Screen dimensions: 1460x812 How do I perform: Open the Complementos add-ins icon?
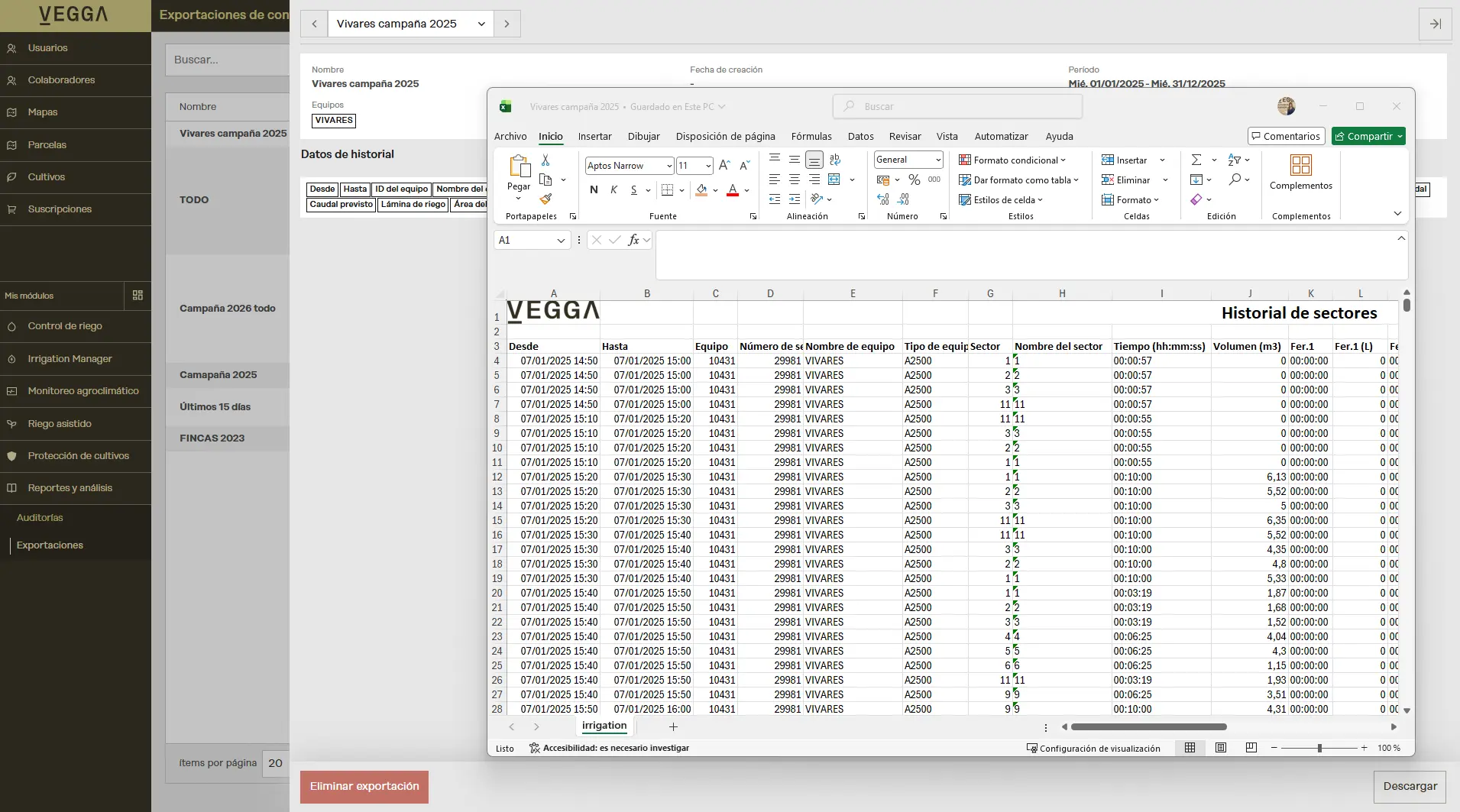tap(1300, 166)
